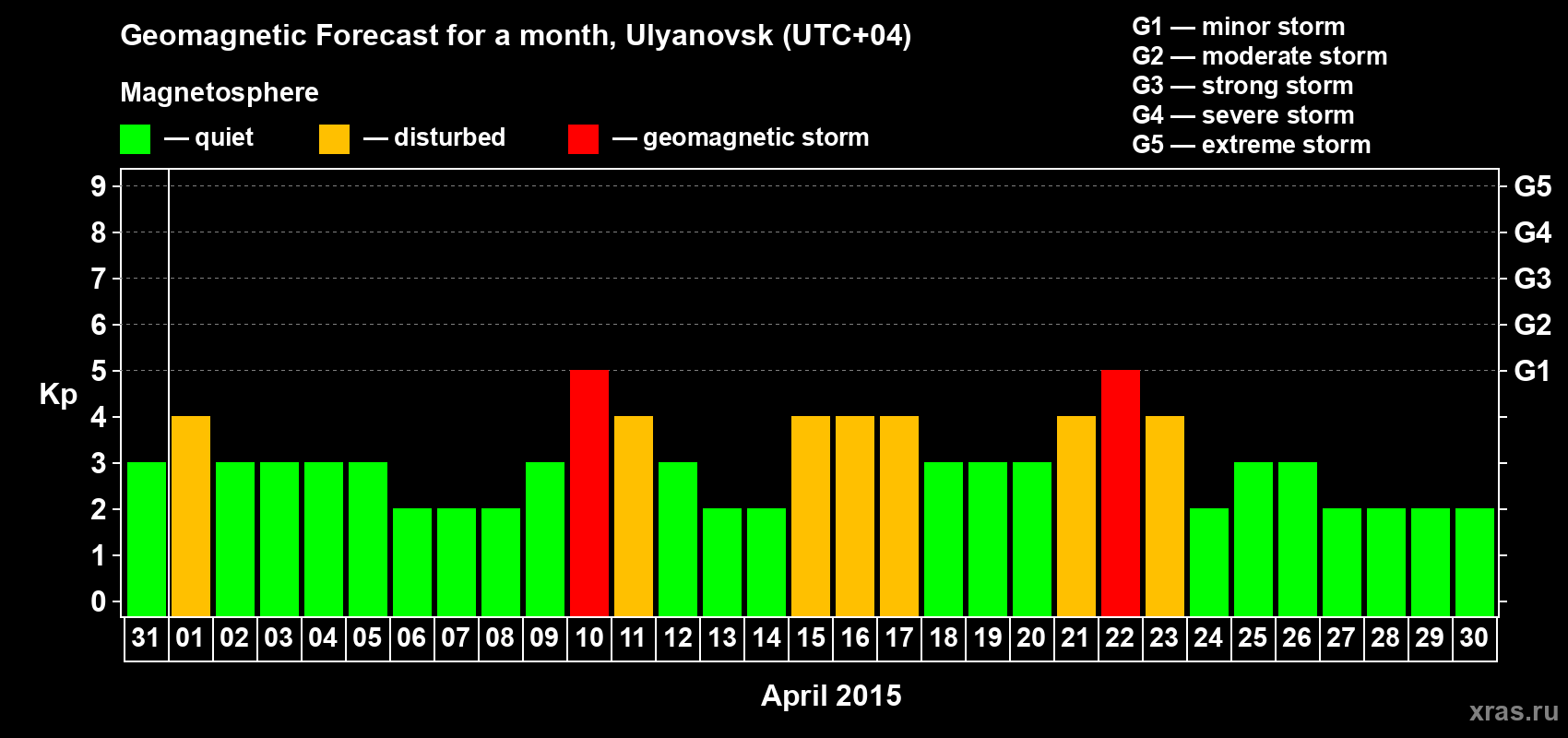Click the 'G3 — strong storm' legend line

(x=1243, y=86)
